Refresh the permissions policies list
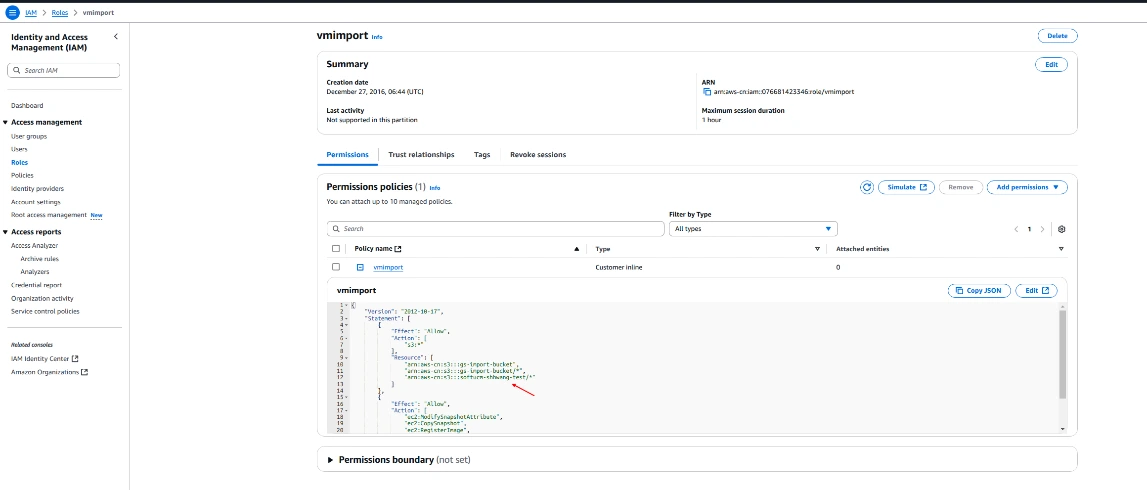 (x=867, y=187)
